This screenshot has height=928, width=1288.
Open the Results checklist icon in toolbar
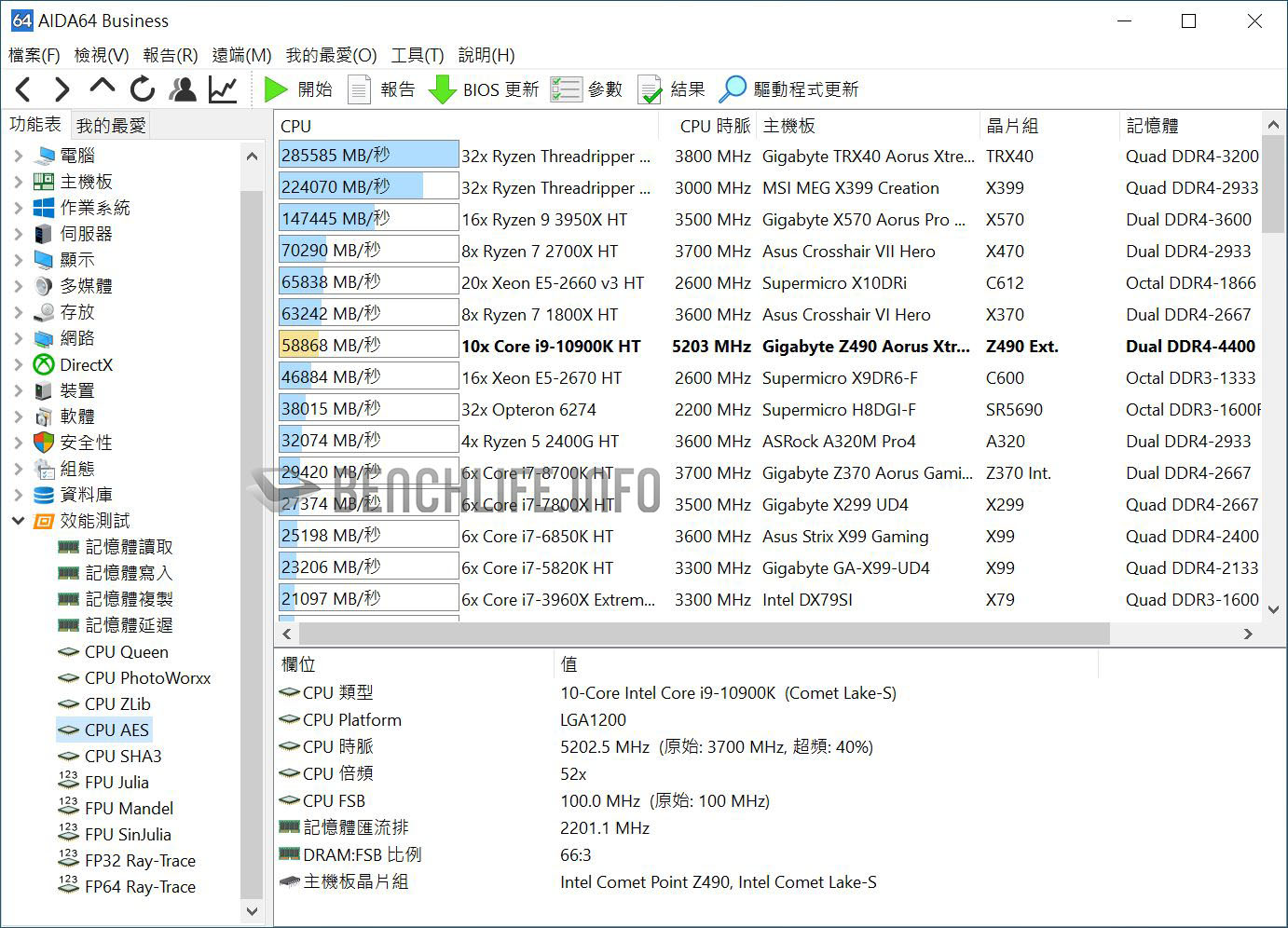coord(650,89)
